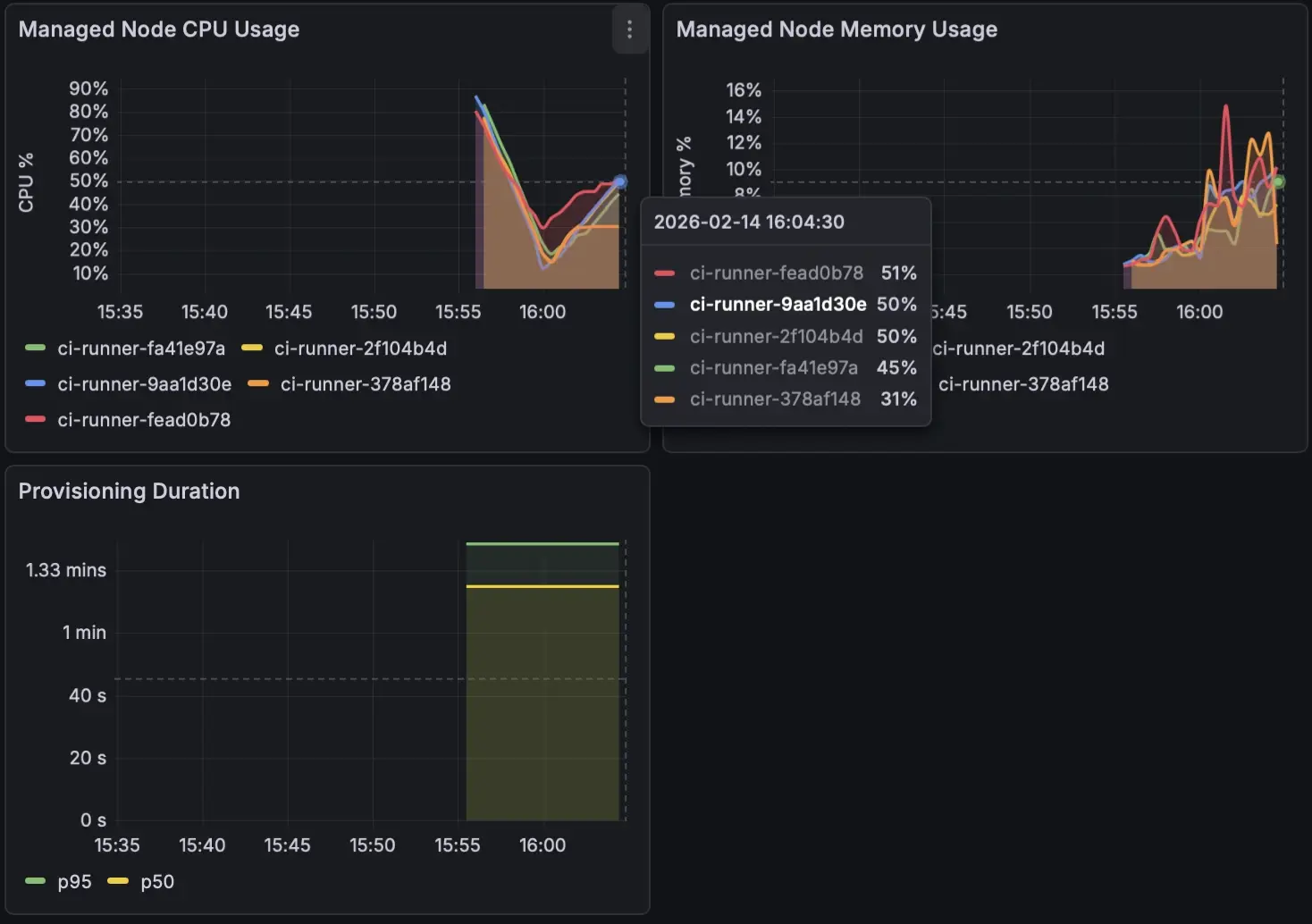Click the yellow p50 legend color swatch
This screenshot has height=924, width=1312.
[118, 881]
